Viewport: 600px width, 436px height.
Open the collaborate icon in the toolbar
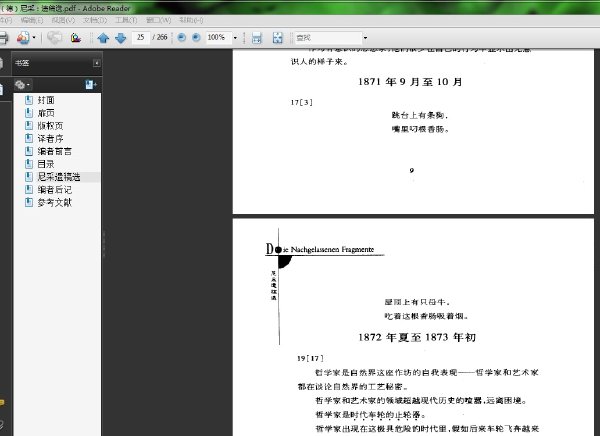tap(23, 38)
